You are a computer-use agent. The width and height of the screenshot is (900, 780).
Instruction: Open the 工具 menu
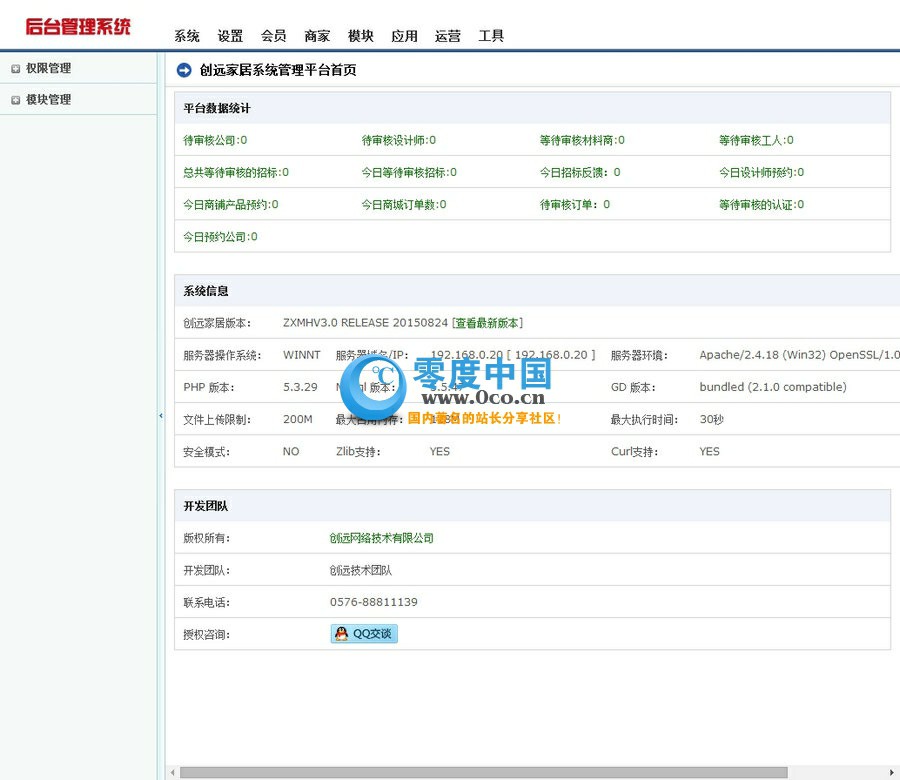pyautogui.click(x=491, y=35)
